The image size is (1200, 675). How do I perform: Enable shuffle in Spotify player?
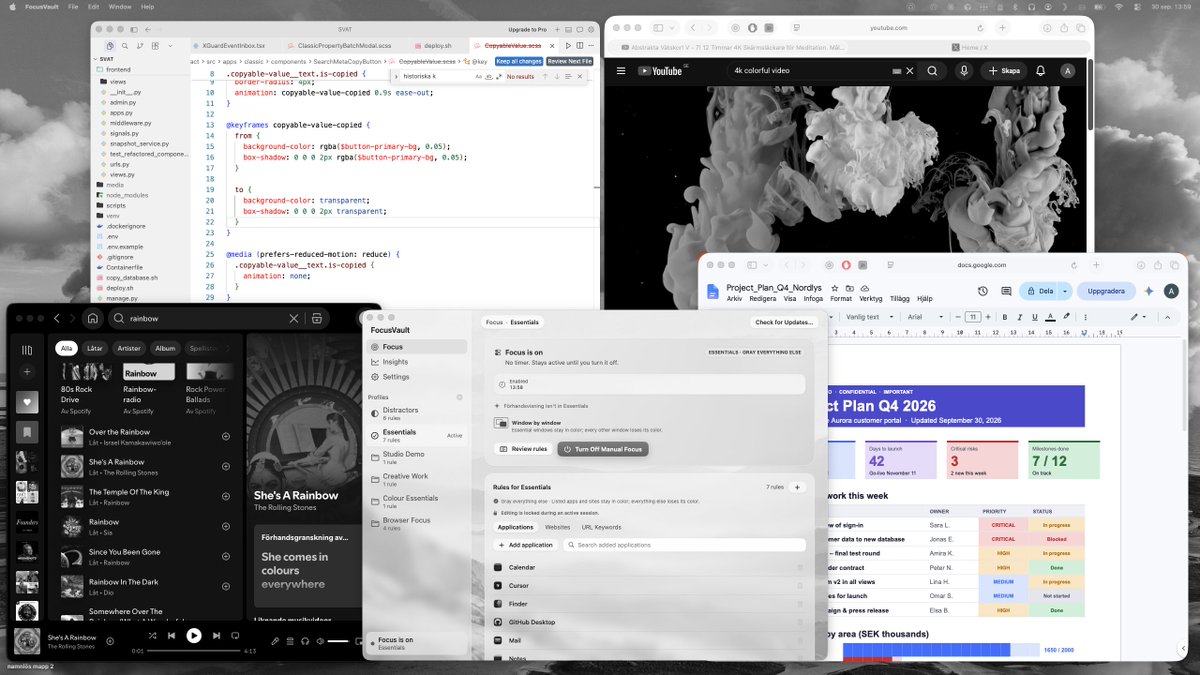point(152,635)
